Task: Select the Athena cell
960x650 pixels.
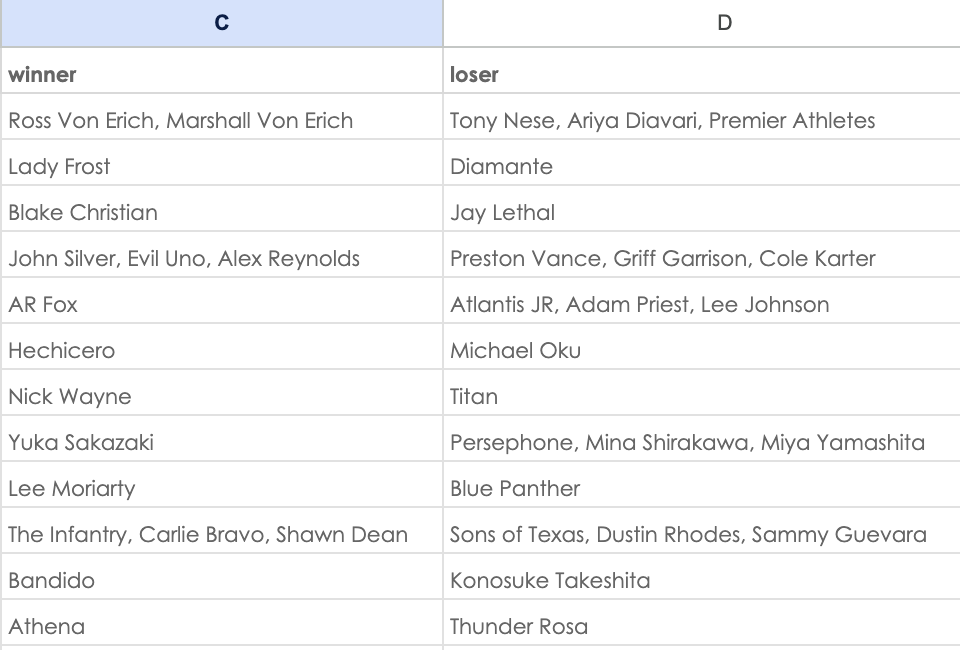Action: click(x=222, y=622)
